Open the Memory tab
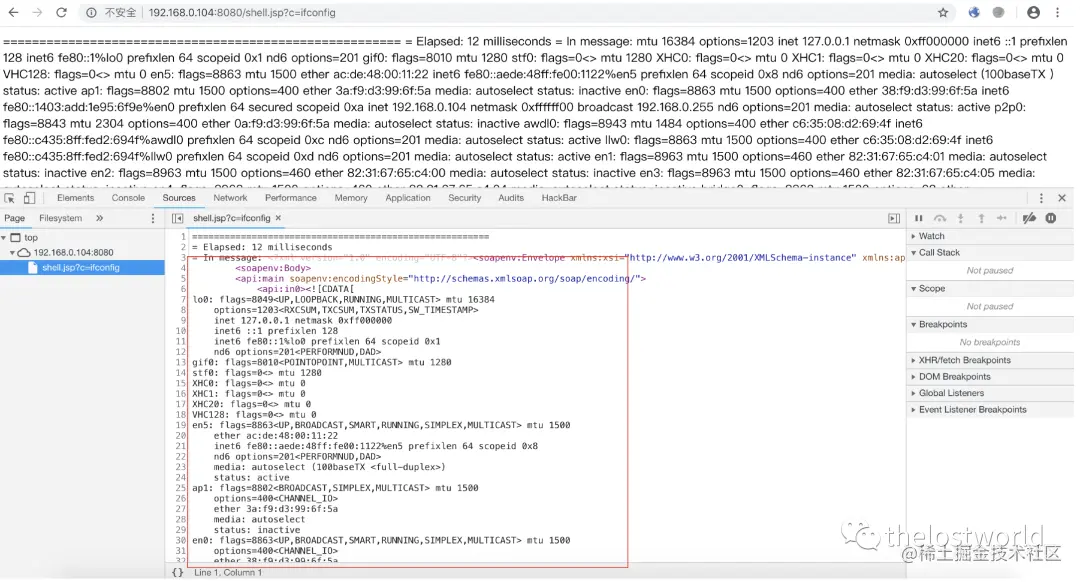Viewport: 1080px width, 582px height. (351, 198)
